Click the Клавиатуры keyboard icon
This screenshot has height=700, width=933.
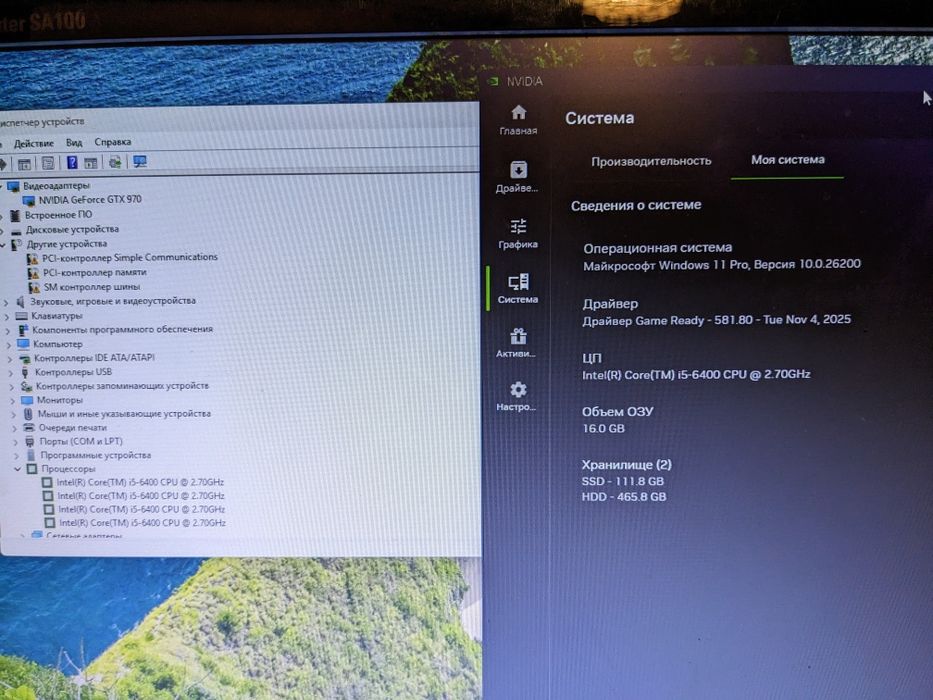(x=21, y=316)
